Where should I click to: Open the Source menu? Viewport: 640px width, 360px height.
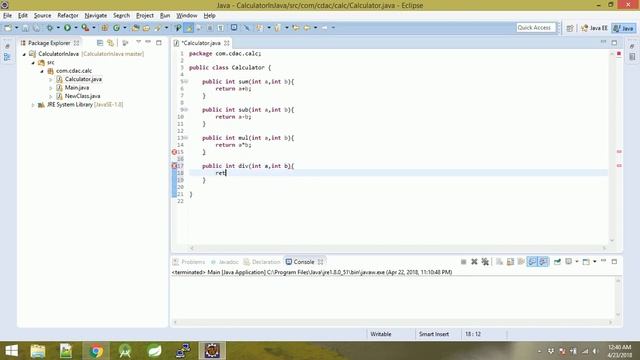coord(42,16)
